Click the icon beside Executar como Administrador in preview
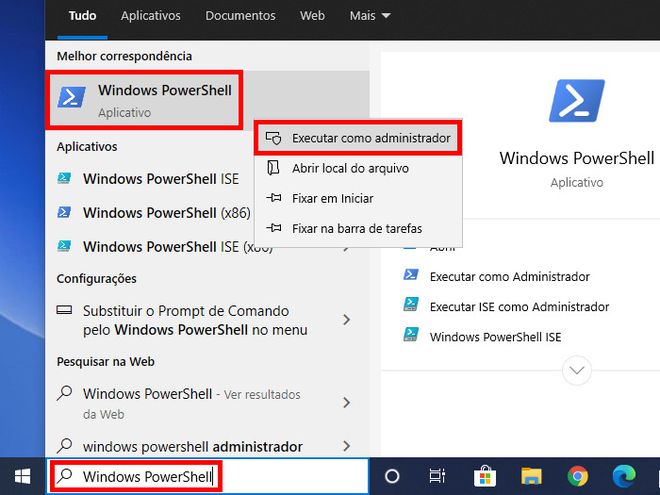The image size is (660, 495). click(411, 276)
